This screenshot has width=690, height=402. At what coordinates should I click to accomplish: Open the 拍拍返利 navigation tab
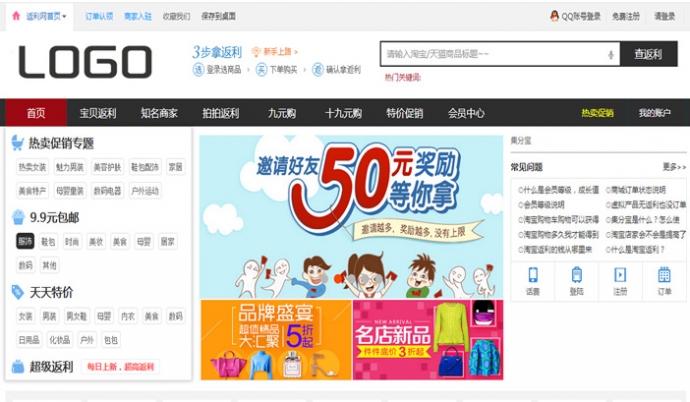[220, 113]
